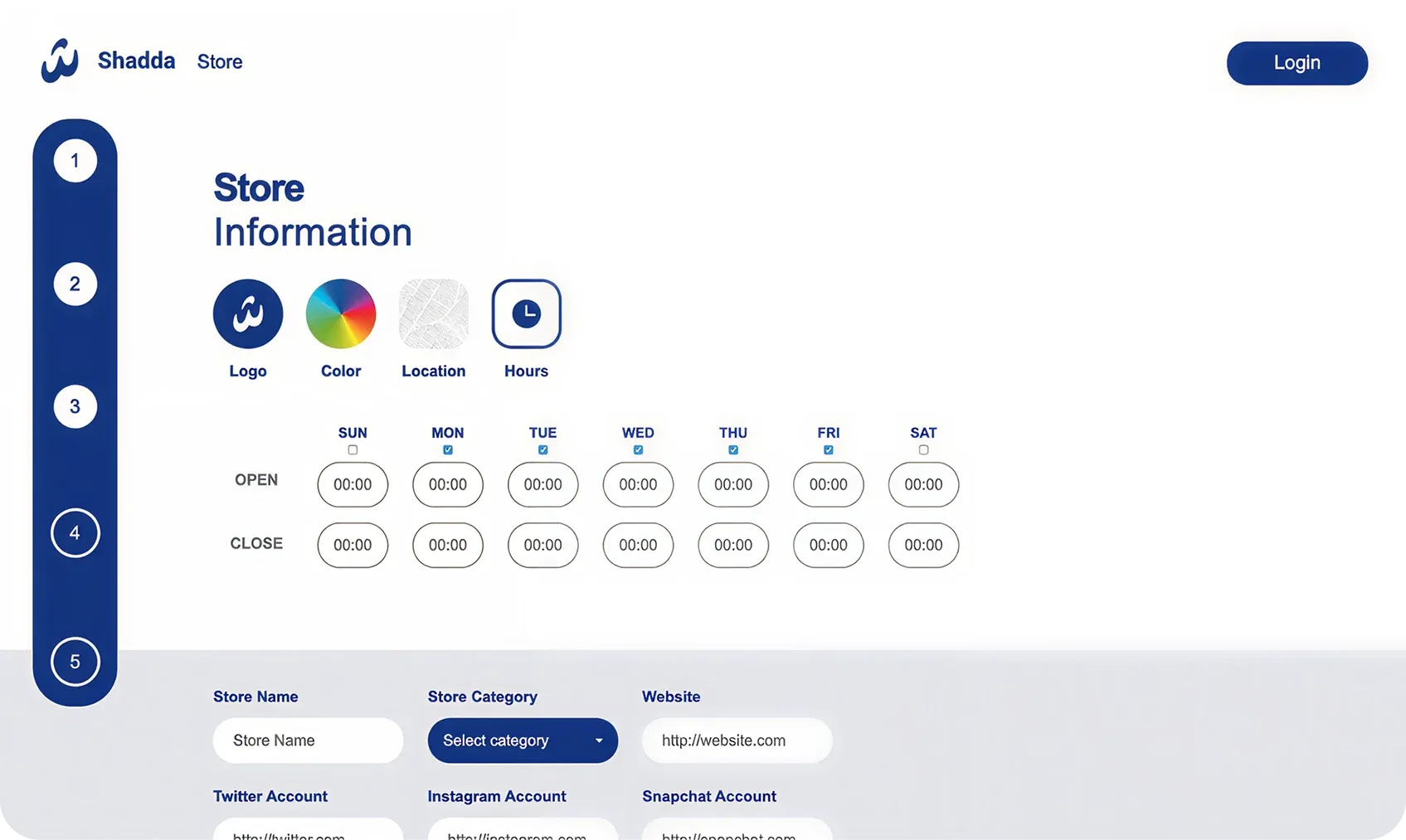Navigate to step 3 in sidebar
The height and width of the screenshot is (840, 1406).
[x=75, y=407]
